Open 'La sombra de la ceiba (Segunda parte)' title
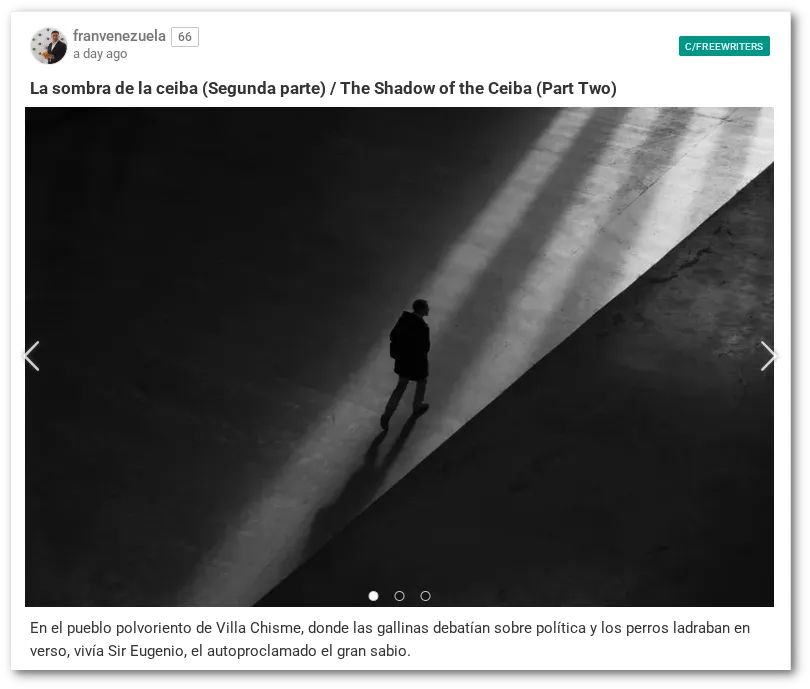810x689 pixels. 178,88
